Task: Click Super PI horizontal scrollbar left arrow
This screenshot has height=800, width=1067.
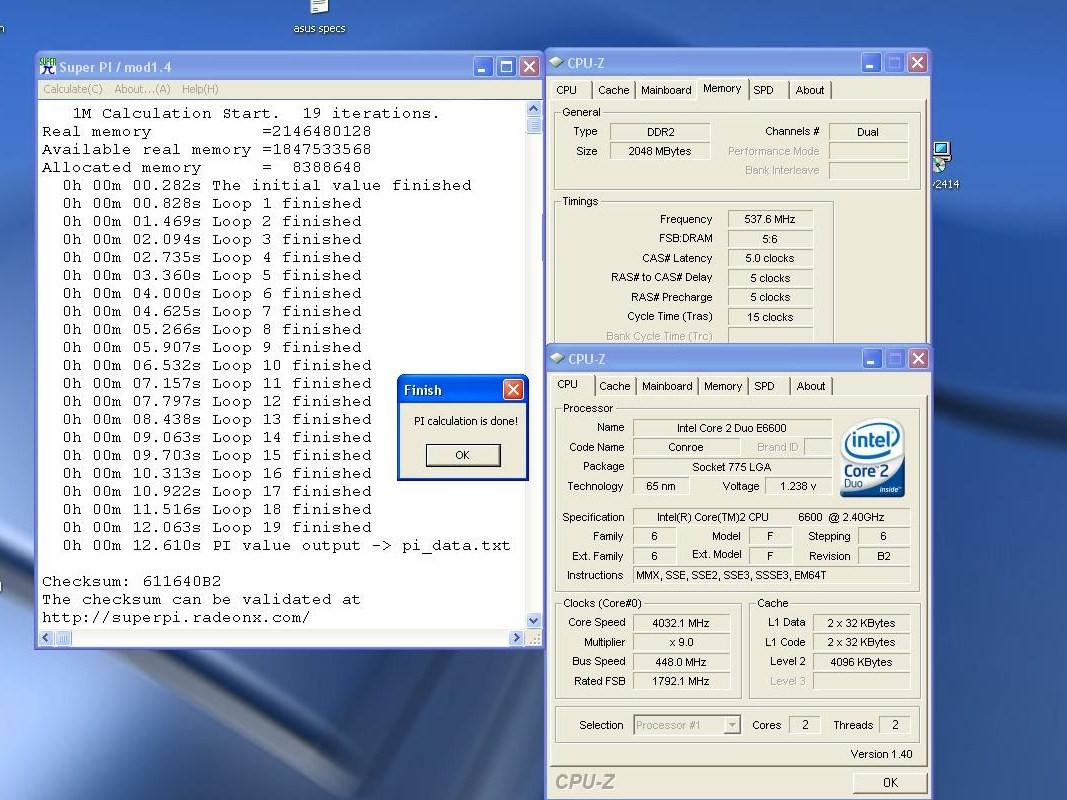Action: pos(46,638)
